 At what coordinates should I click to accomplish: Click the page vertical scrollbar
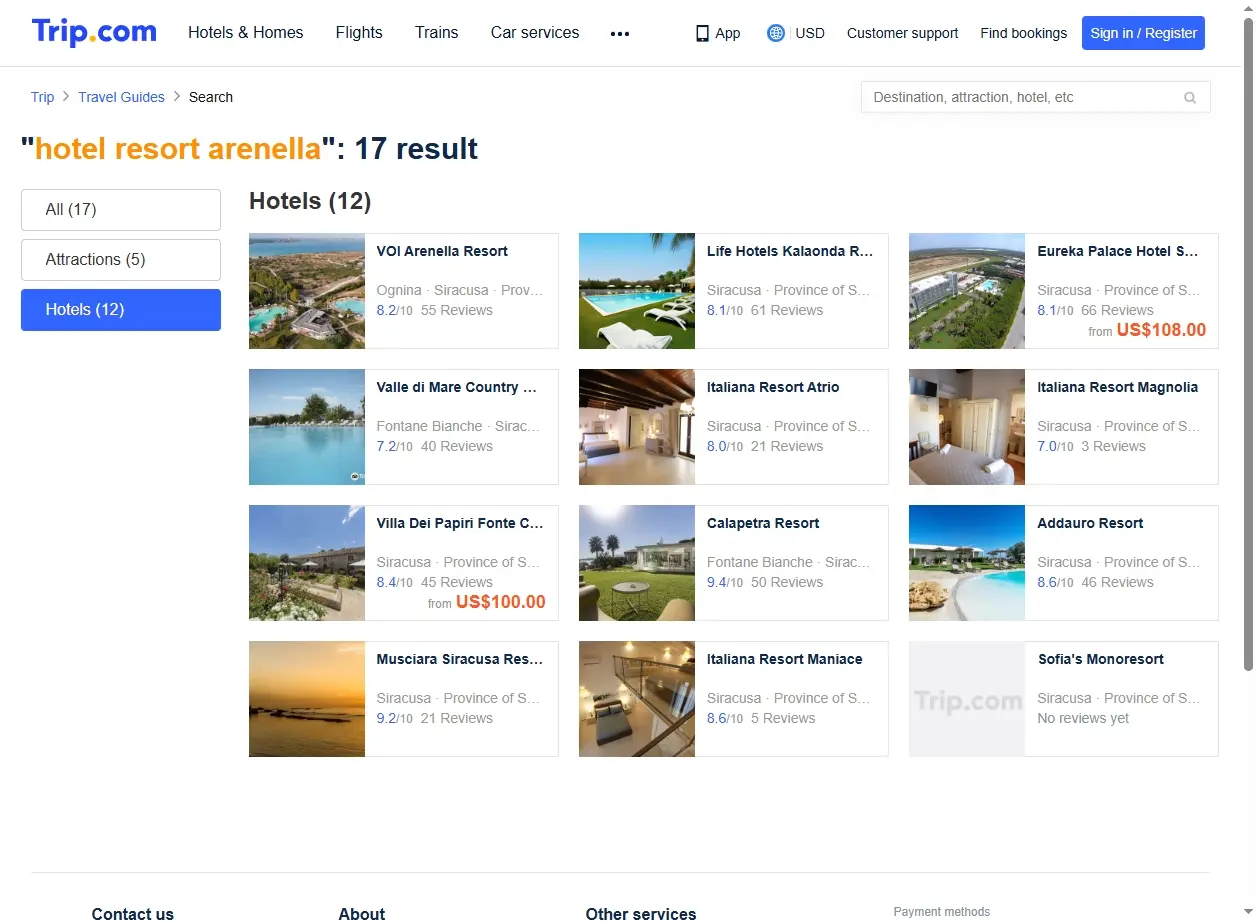(x=1247, y=343)
